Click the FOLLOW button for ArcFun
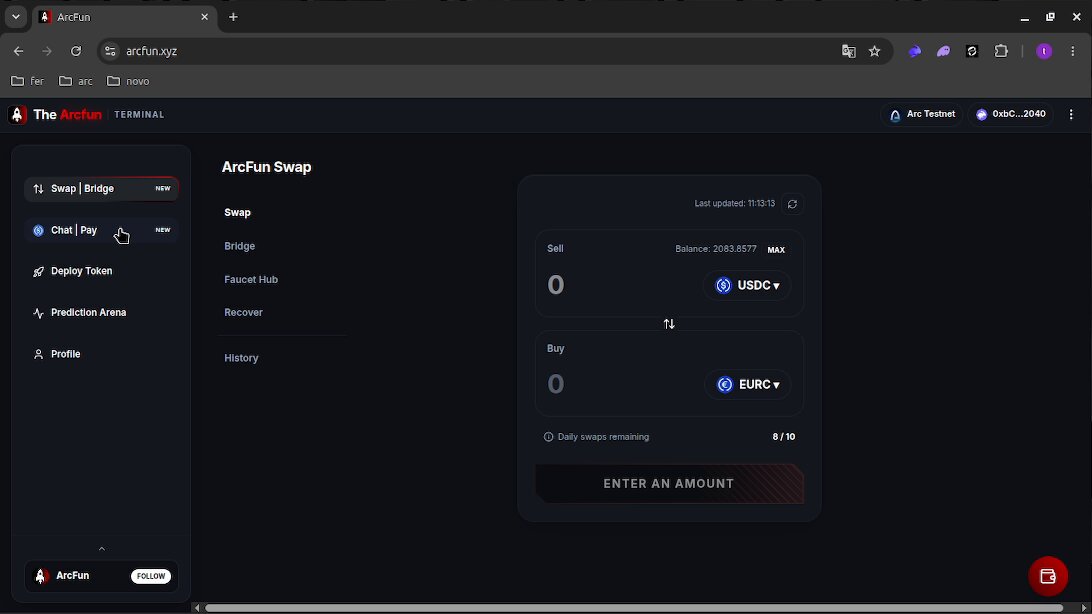 [x=150, y=576]
